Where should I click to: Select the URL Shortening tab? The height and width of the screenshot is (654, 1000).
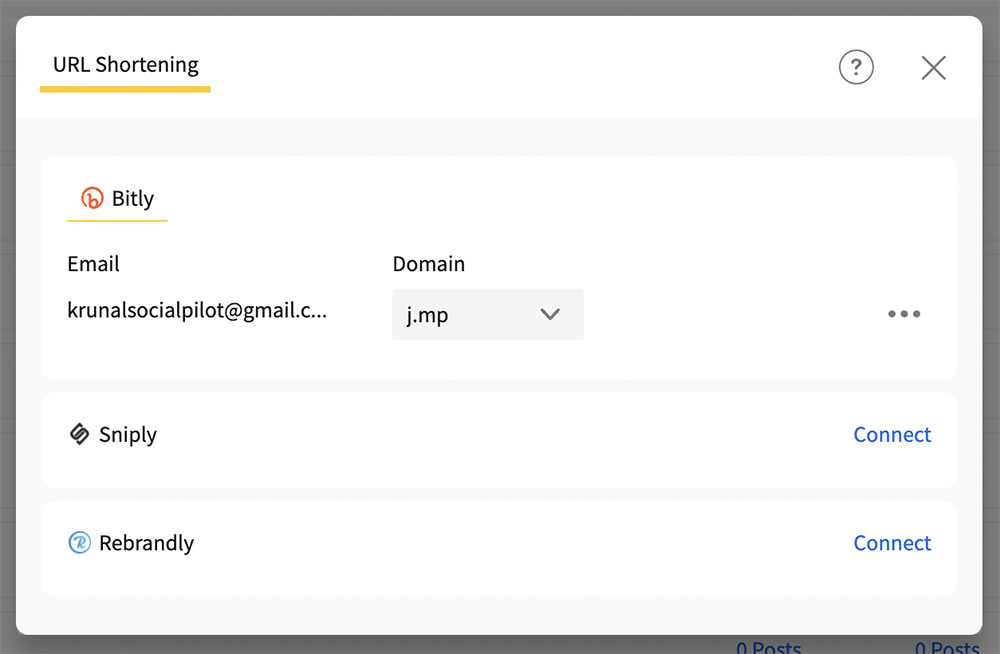point(125,66)
